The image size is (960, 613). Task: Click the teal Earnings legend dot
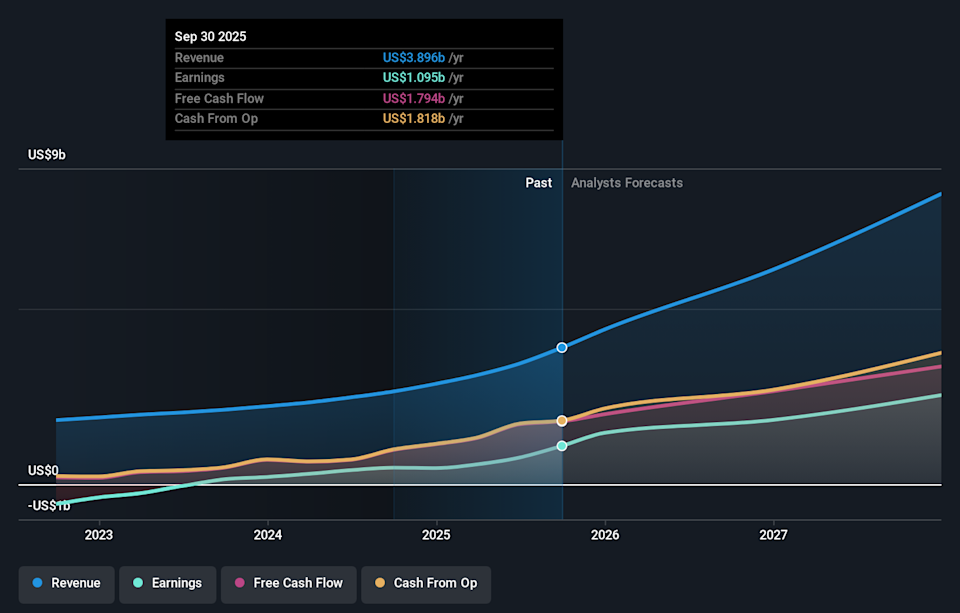click(x=137, y=583)
